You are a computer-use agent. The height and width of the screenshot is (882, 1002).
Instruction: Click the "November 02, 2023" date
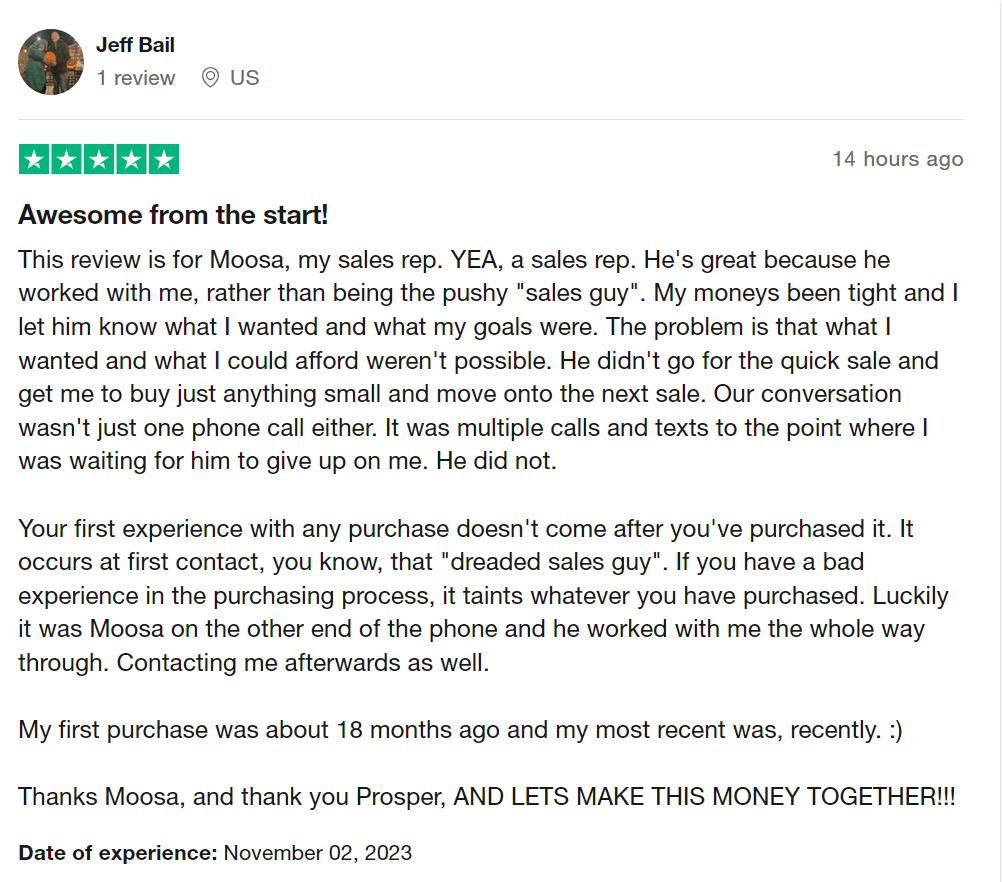317,853
